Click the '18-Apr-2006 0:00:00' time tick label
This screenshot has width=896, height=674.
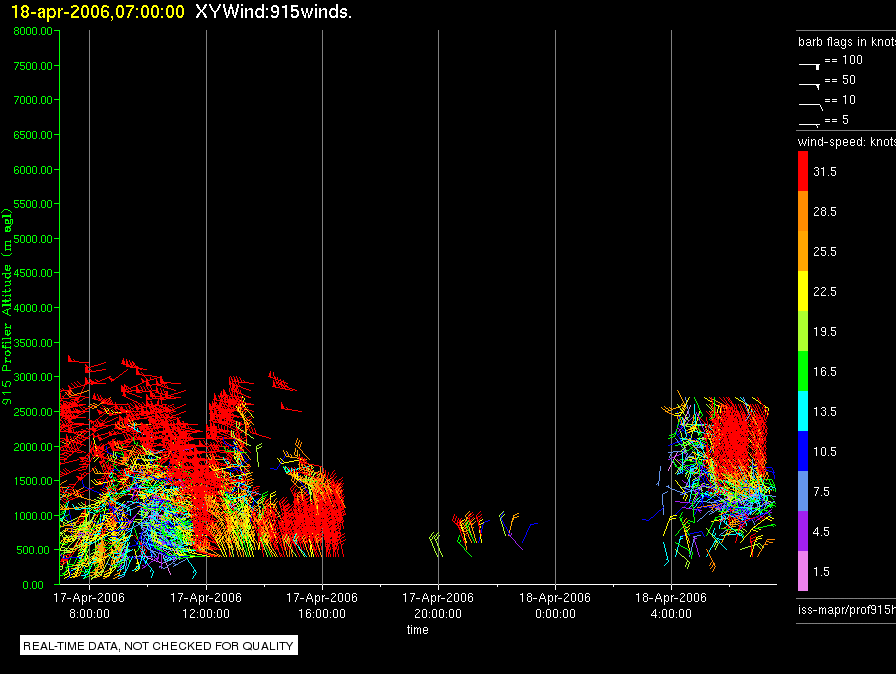[555, 605]
